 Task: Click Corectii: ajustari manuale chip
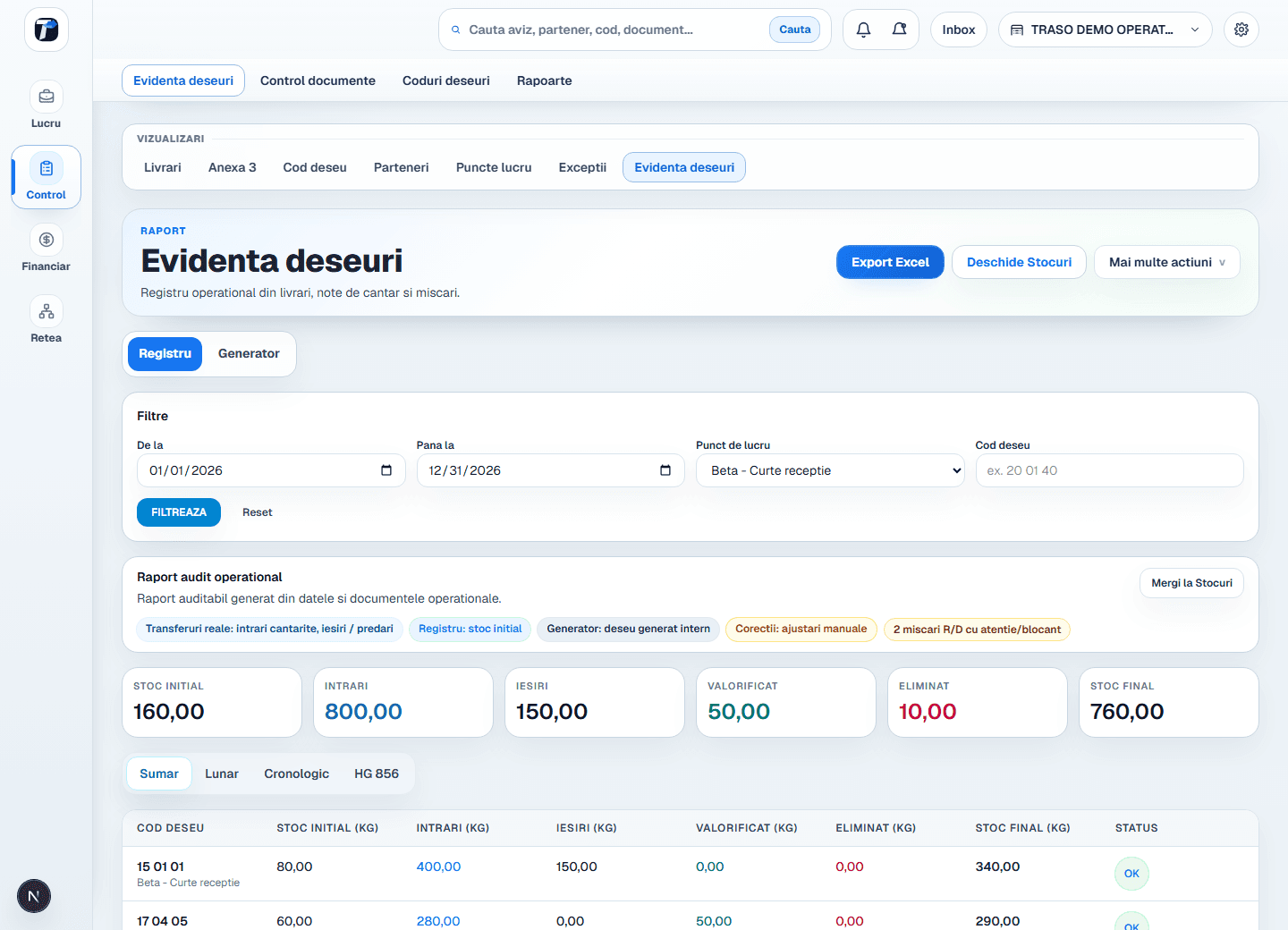pos(801,629)
